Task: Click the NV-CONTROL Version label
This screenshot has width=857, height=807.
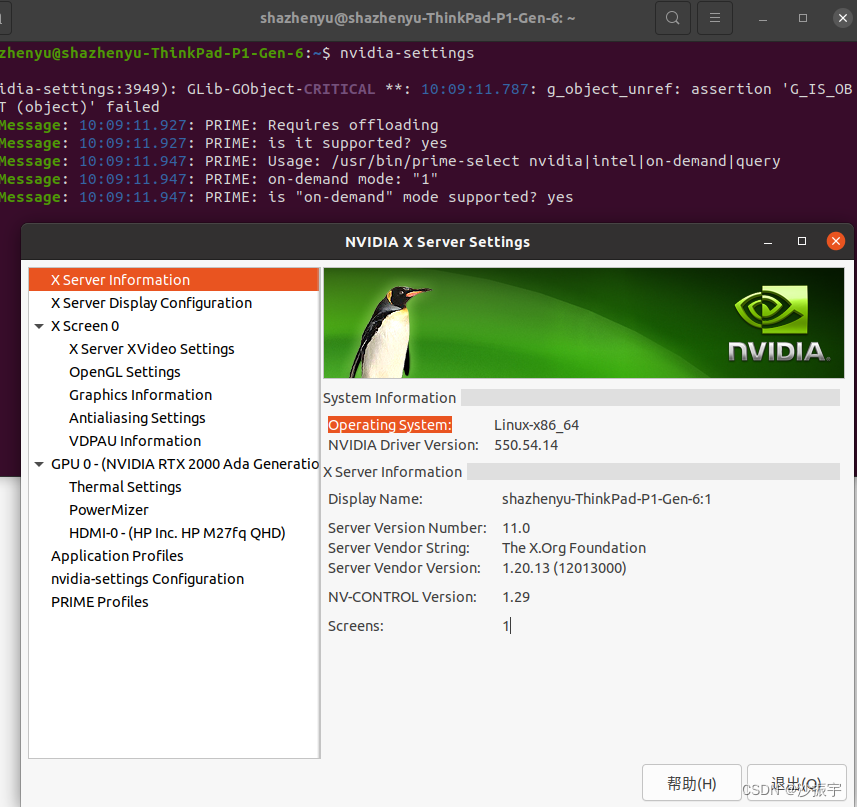Action: [x=402, y=597]
